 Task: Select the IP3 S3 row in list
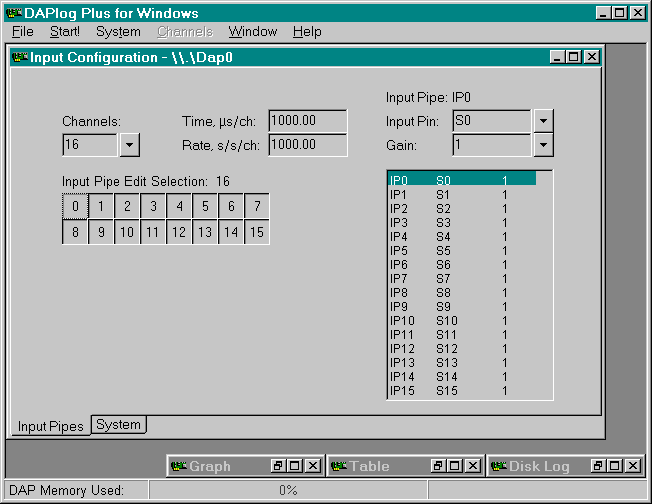(462, 222)
